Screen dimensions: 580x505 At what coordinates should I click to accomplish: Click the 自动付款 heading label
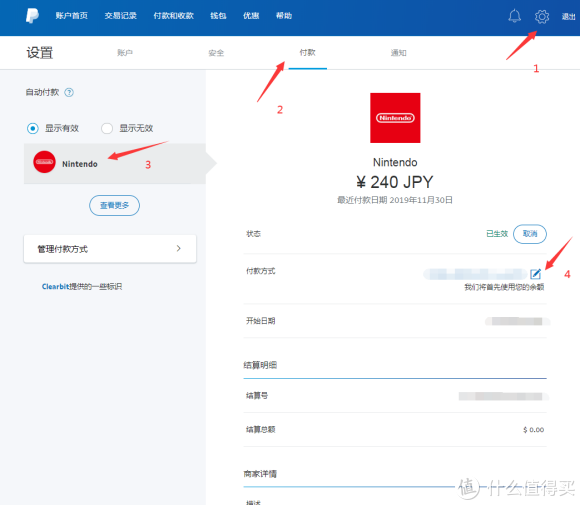[42, 92]
